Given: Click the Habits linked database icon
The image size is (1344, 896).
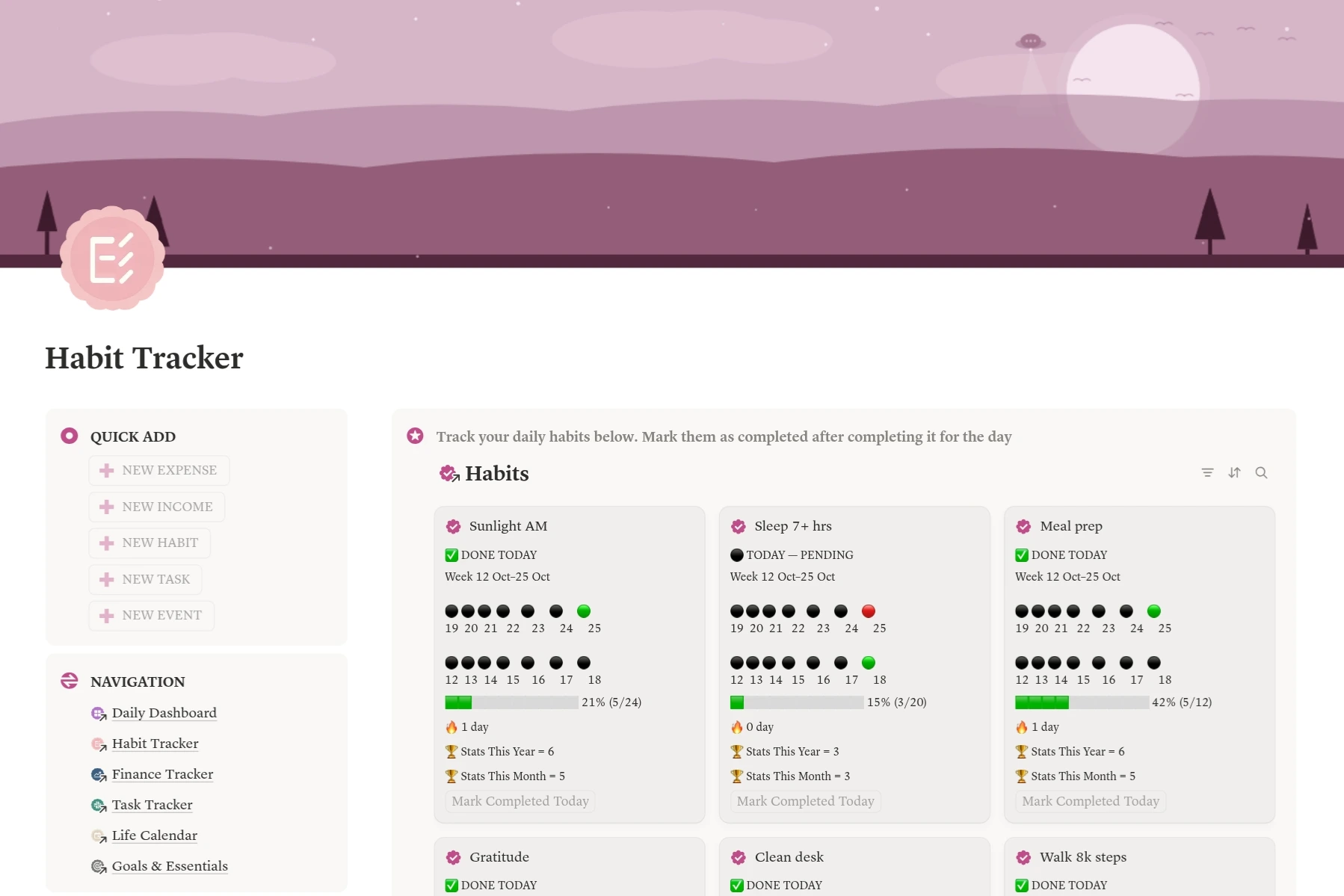Looking at the screenshot, I should 449,474.
